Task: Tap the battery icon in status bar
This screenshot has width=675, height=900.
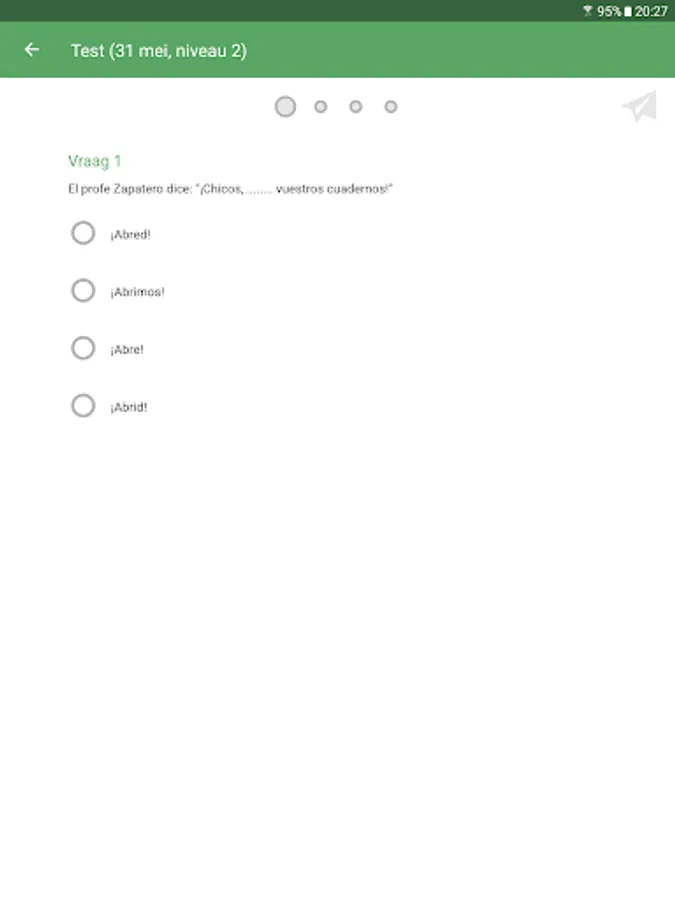Action: click(628, 11)
